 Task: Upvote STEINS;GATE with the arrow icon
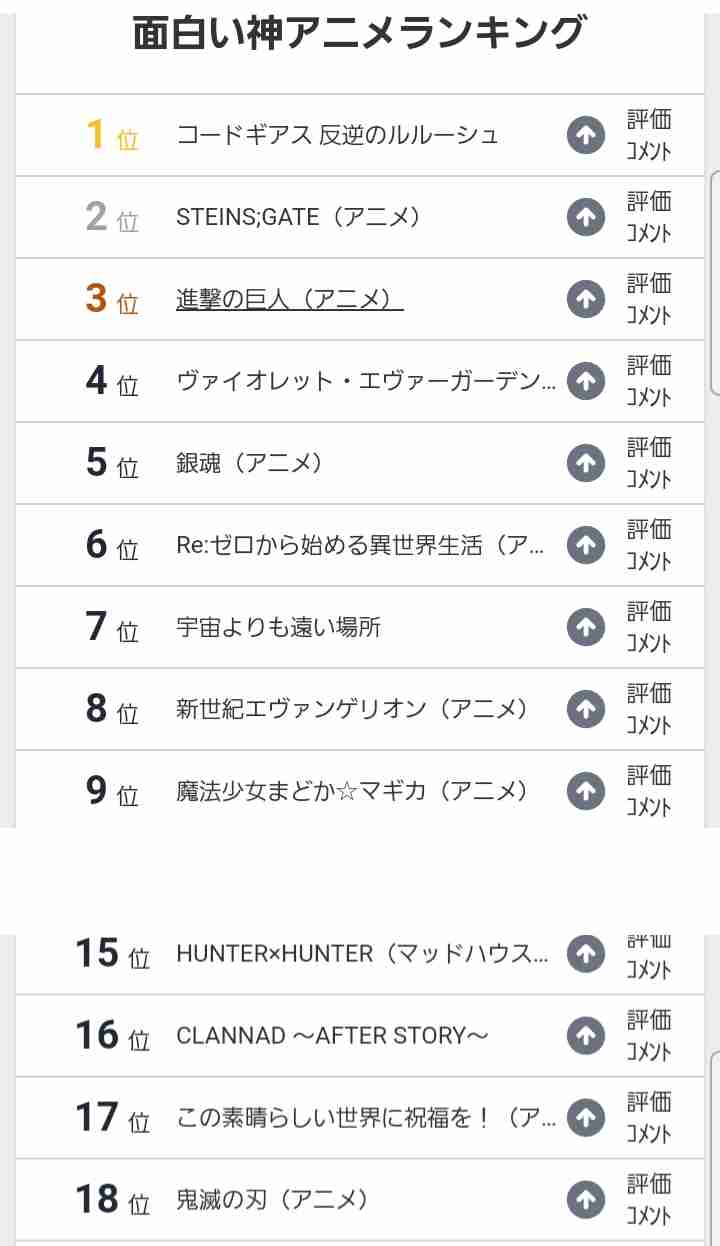(x=586, y=217)
